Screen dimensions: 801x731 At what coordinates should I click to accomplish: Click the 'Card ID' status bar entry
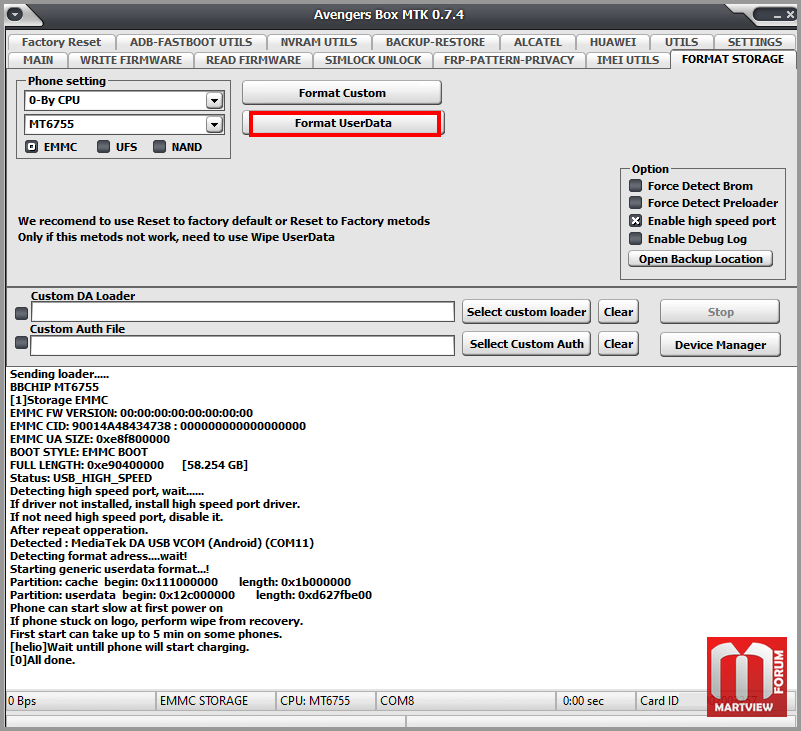(x=659, y=701)
